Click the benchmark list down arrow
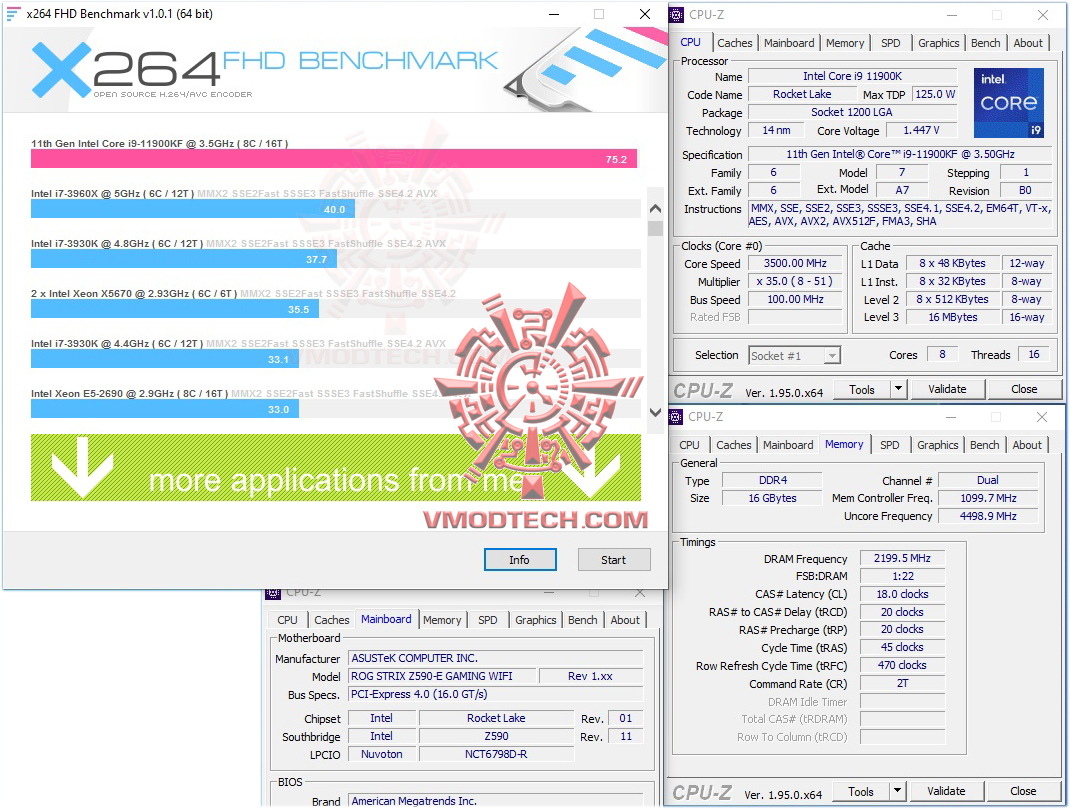The width and height of the screenshot is (1070, 809). coord(655,412)
